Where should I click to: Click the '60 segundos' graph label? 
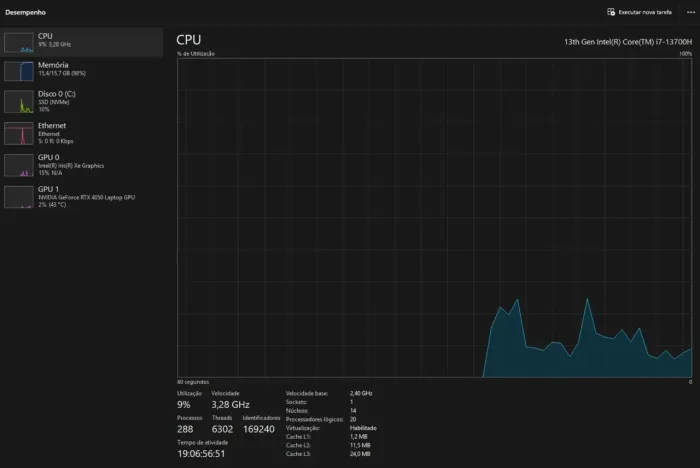(193, 382)
